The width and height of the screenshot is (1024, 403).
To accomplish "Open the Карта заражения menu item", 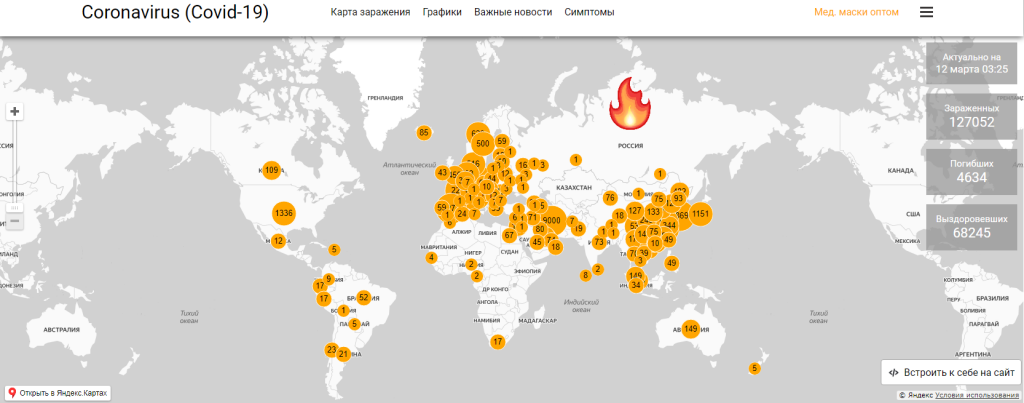I will (x=370, y=13).
